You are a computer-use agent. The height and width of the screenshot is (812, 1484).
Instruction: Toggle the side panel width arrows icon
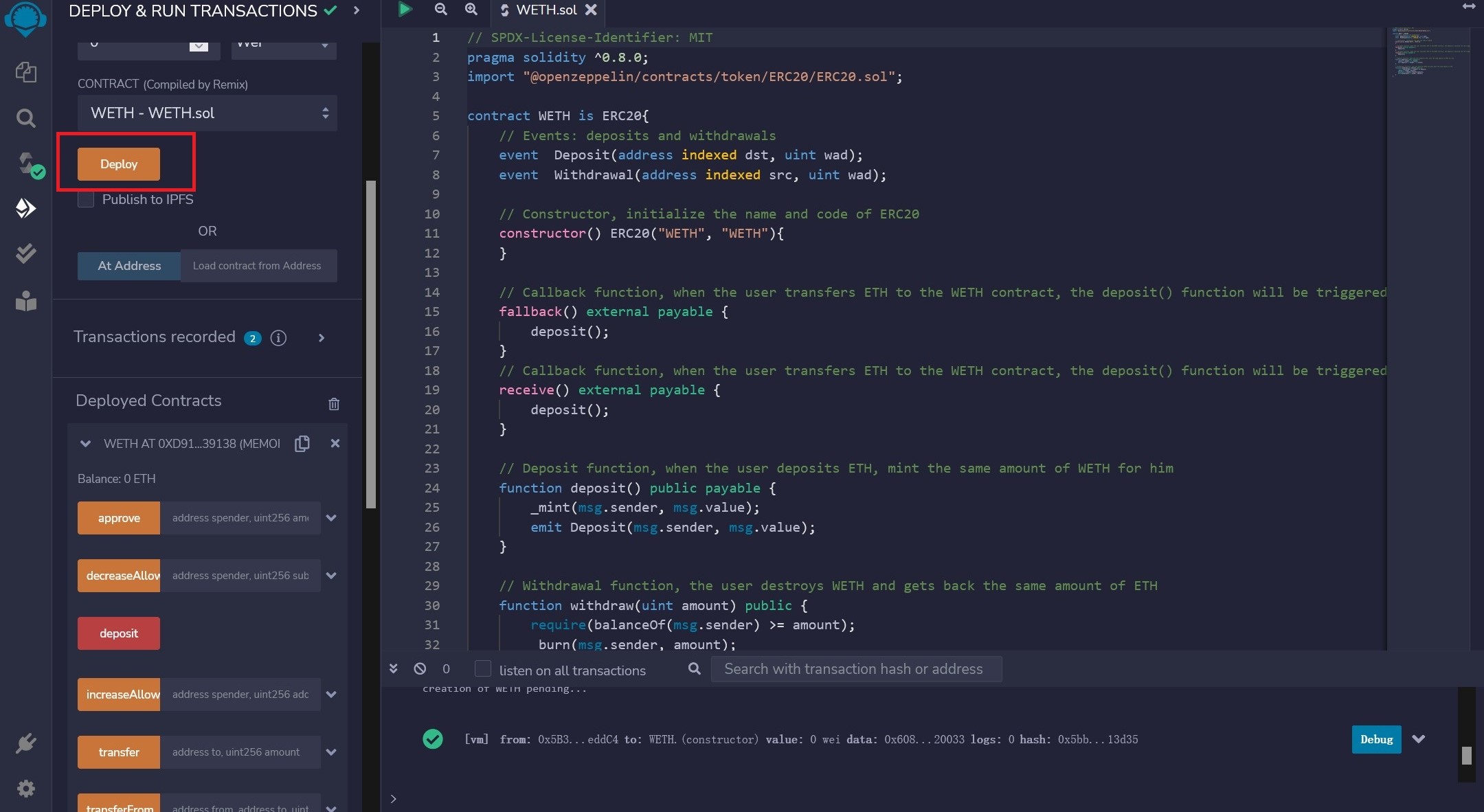pos(1469,6)
